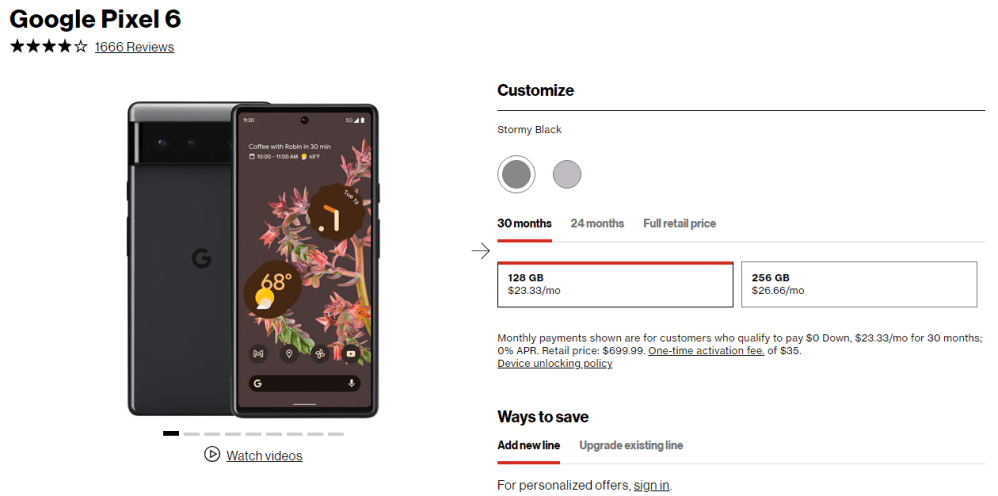Click the right arrow icon near storage options

[x=480, y=250]
